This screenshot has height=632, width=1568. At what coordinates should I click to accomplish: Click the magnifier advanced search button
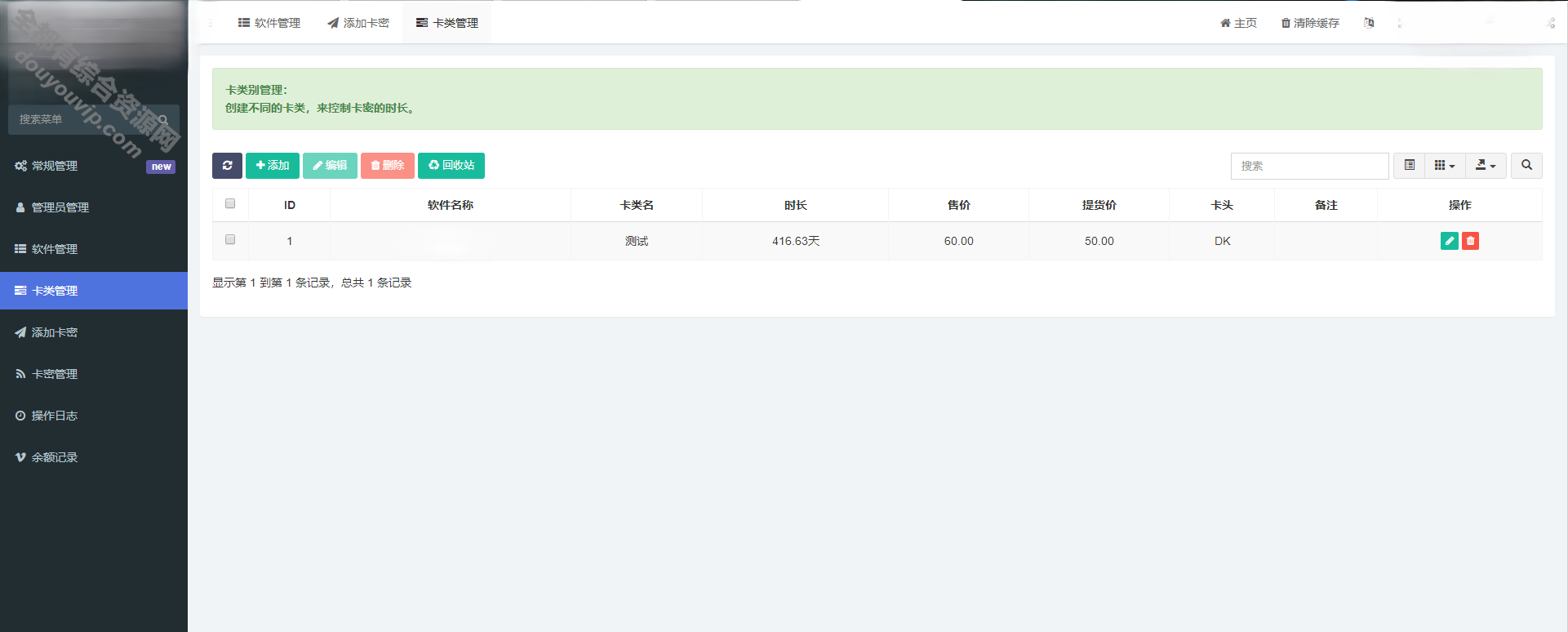pyautogui.click(x=1526, y=166)
